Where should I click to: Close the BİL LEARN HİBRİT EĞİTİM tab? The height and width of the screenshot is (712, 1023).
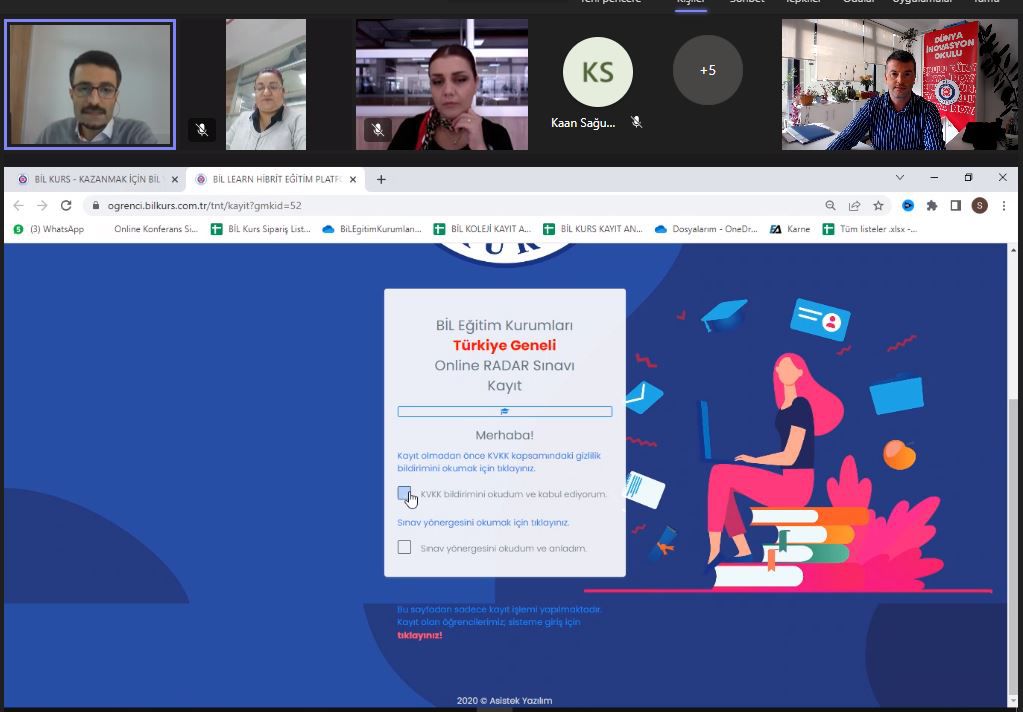point(353,179)
